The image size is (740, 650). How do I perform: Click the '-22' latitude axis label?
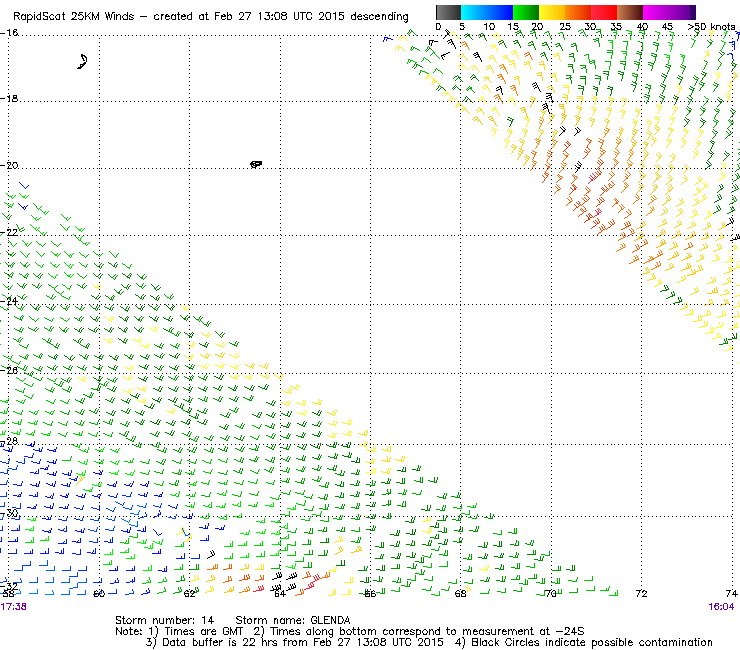(x=9, y=232)
